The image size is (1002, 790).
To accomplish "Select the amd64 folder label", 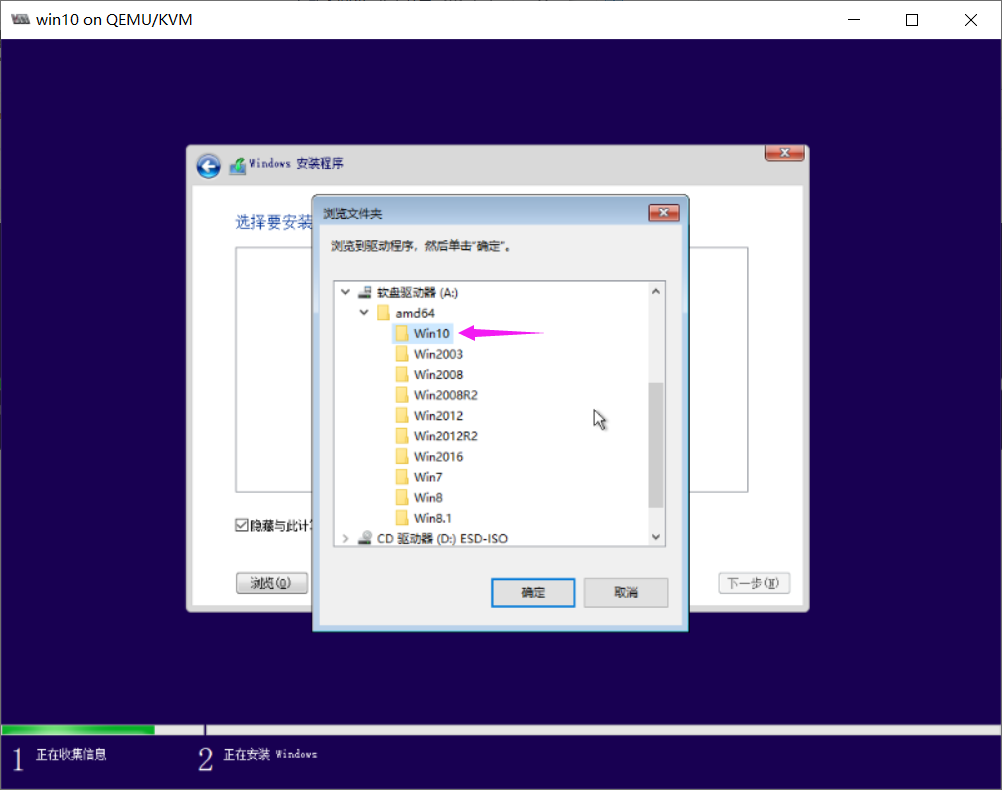I will (415, 313).
